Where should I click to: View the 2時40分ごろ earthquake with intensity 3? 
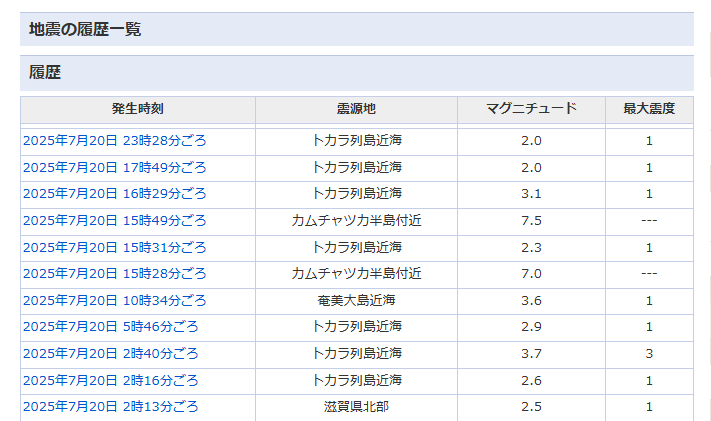pyautogui.click(x=111, y=353)
